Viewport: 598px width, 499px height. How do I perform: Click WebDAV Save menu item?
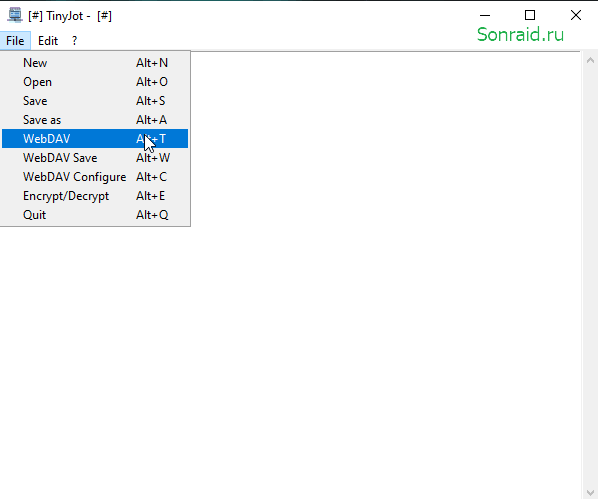click(95, 158)
